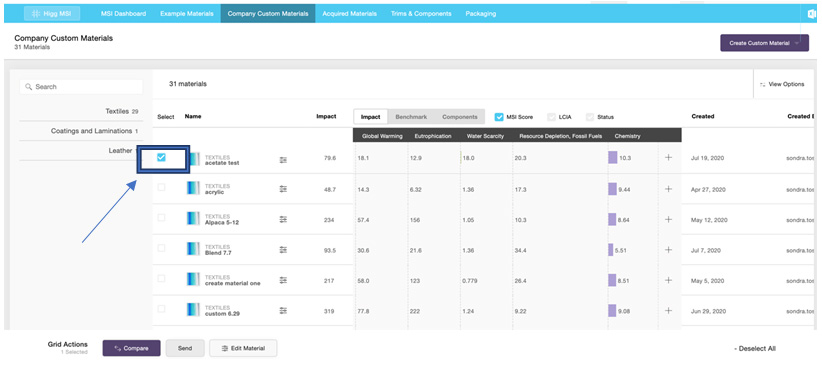Click the Send button

coord(185,348)
